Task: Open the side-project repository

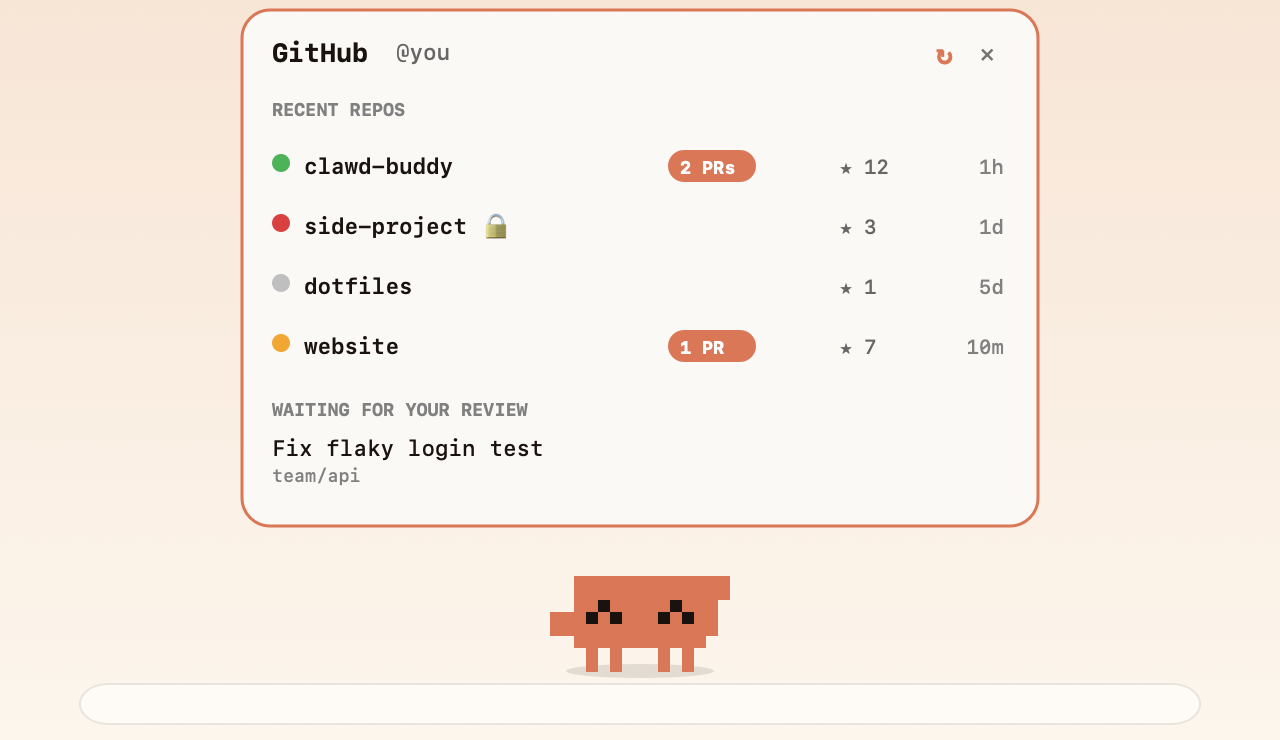Action: (x=385, y=227)
